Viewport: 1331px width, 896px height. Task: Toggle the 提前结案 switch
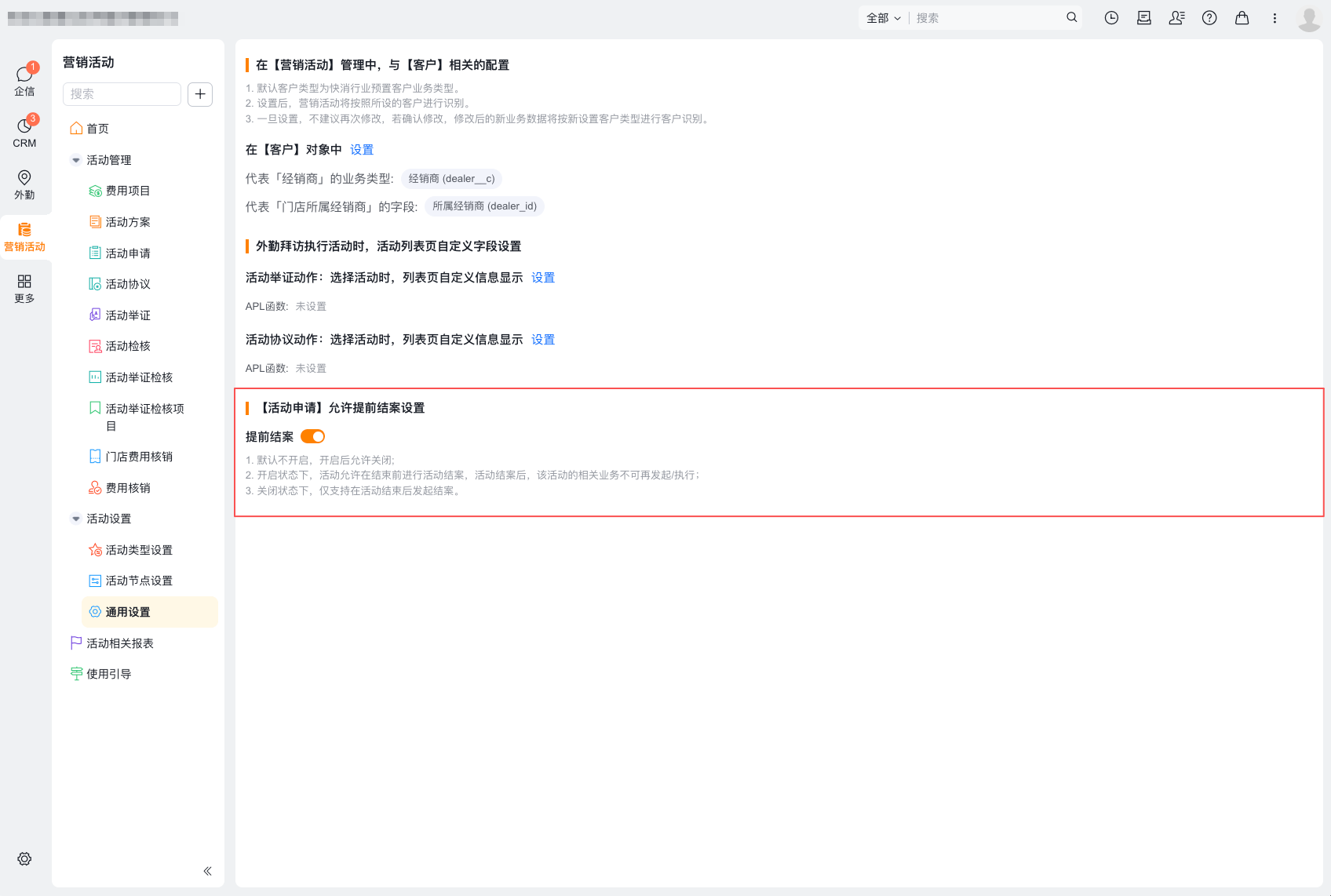pos(312,436)
